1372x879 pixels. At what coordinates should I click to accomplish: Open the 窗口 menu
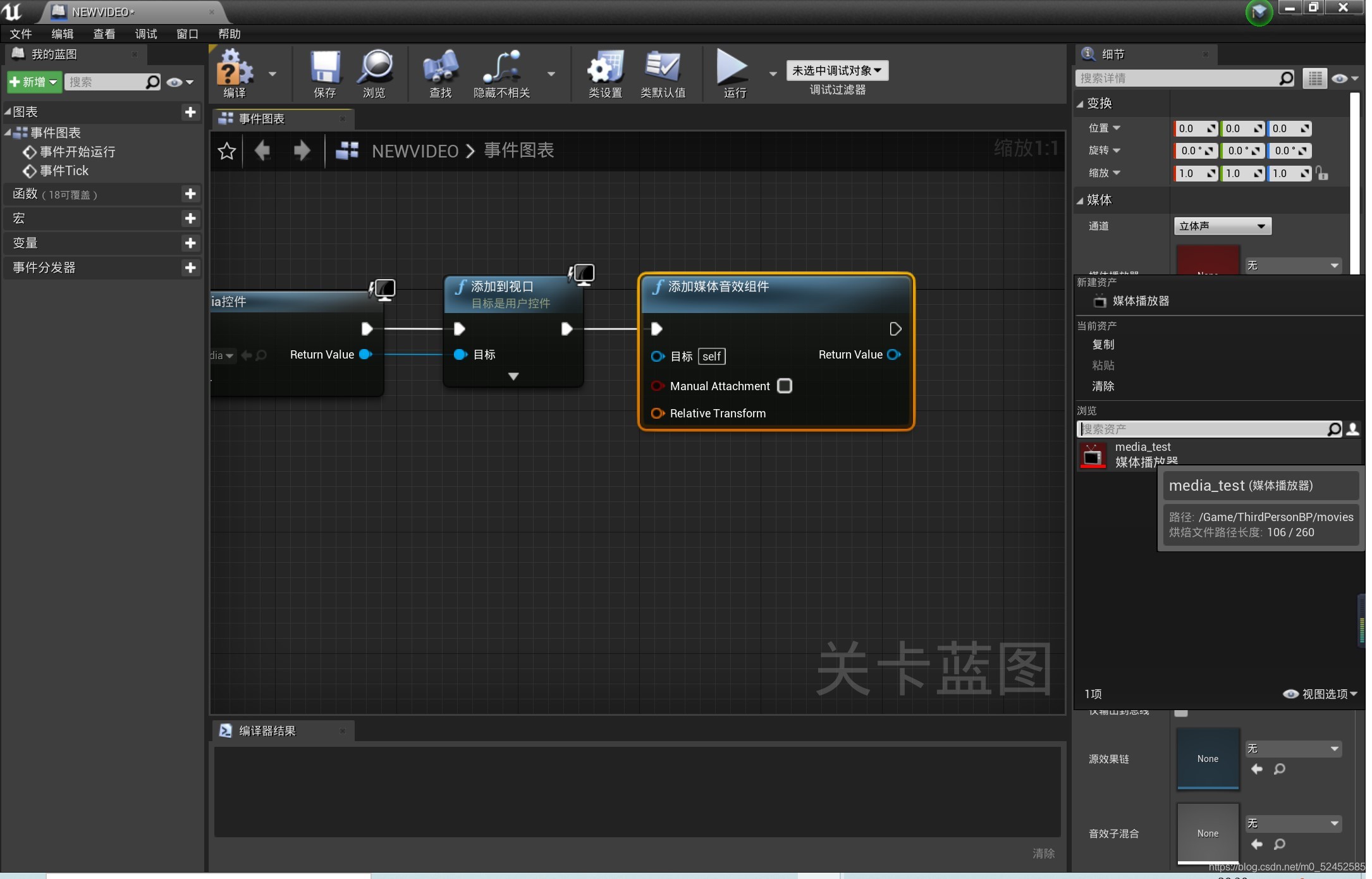187,34
